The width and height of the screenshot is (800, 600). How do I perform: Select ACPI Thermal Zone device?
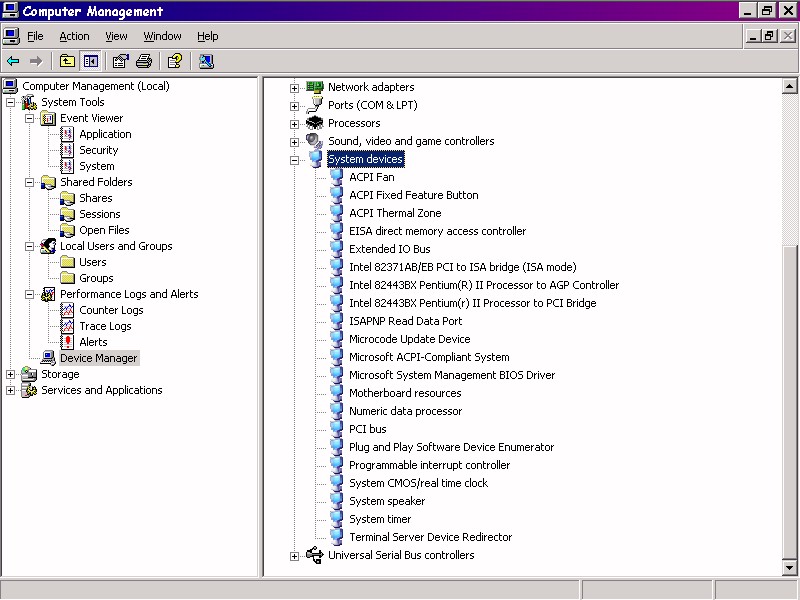[395, 213]
